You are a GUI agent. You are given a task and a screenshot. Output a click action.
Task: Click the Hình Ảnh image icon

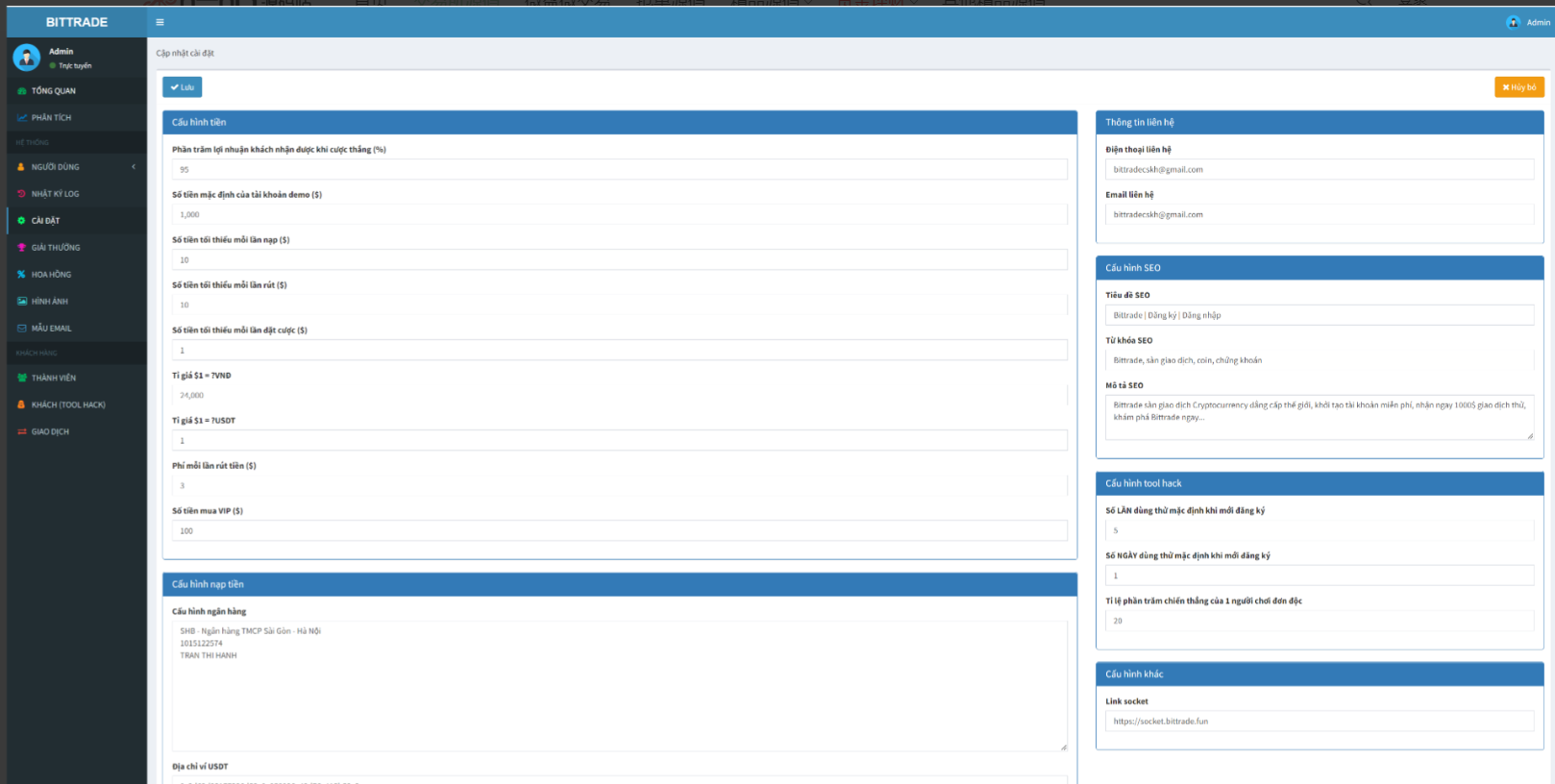coord(21,302)
